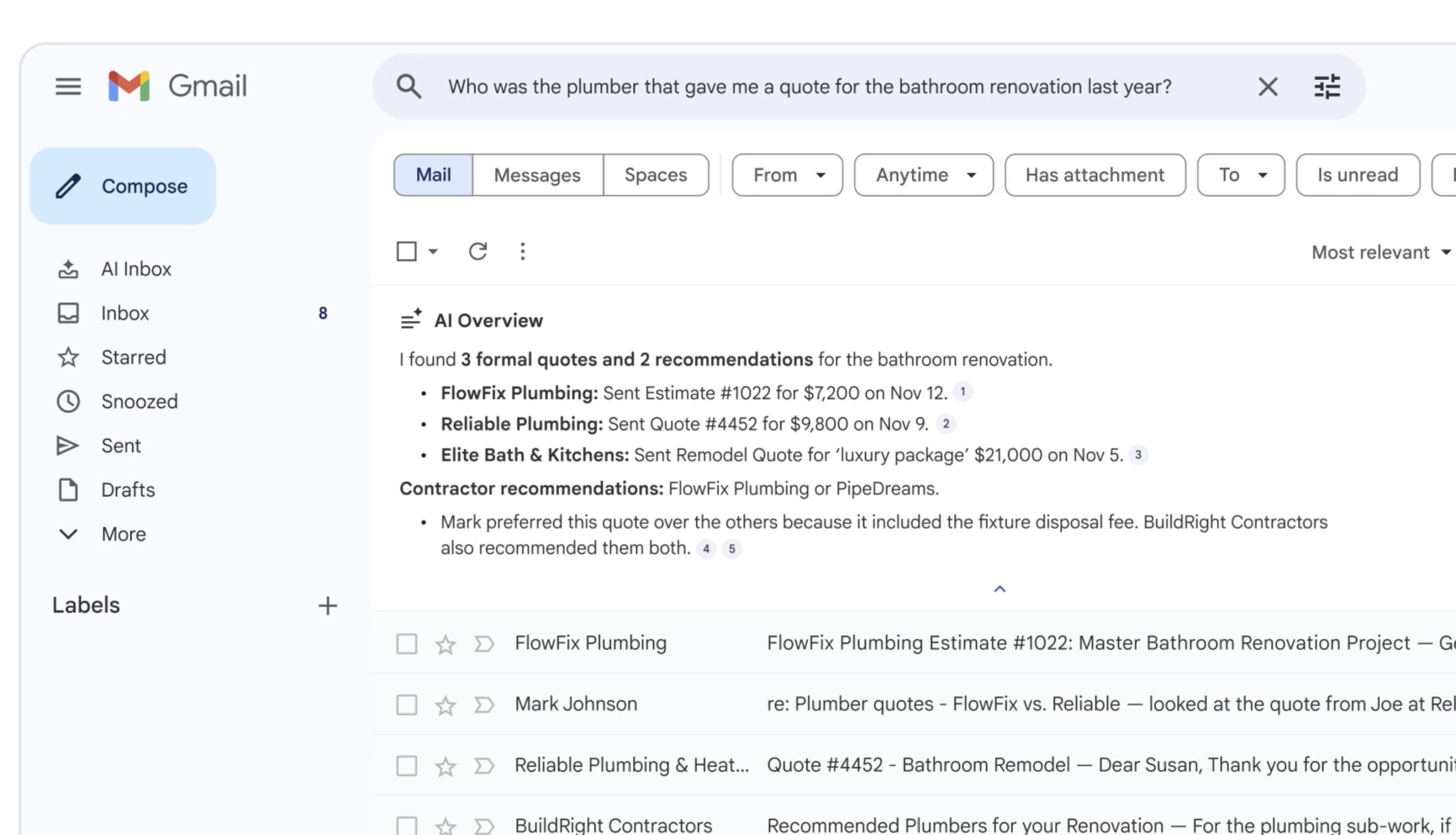Viewport: 1456px width, 835px height.
Task: Clear the search query with the X
Action: (1267, 87)
